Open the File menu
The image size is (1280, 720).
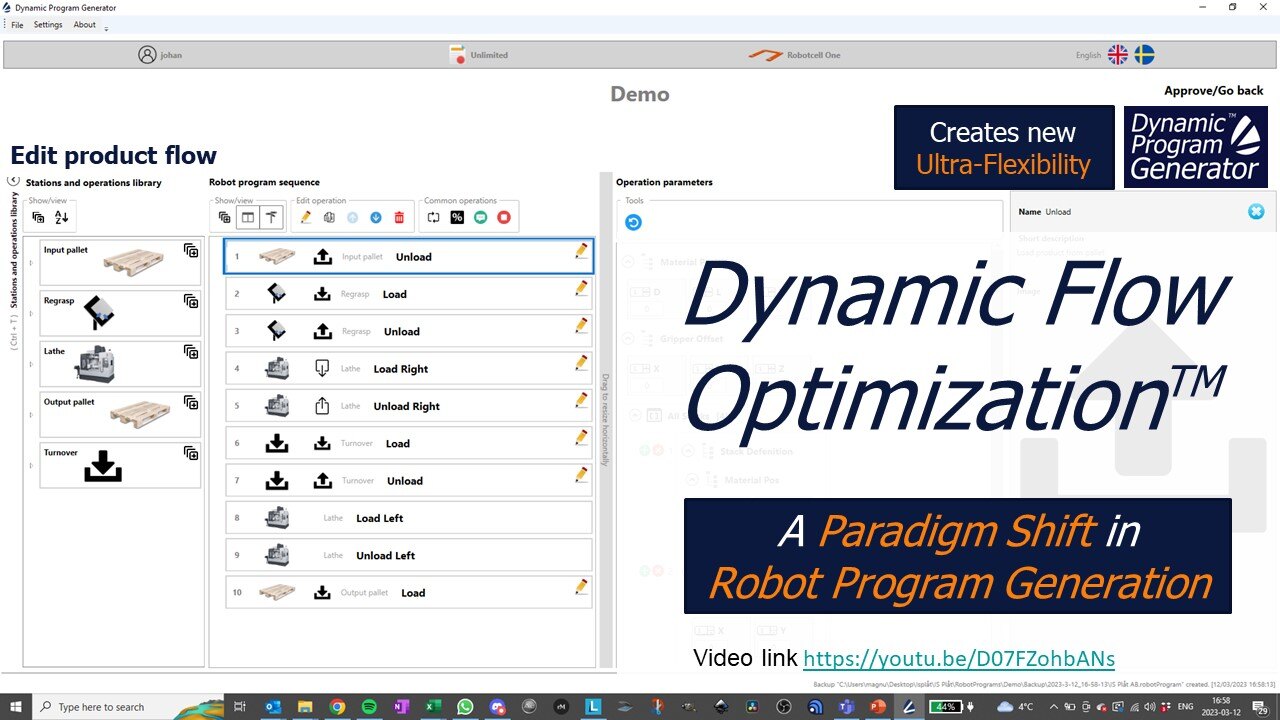click(x=16, y=24)
